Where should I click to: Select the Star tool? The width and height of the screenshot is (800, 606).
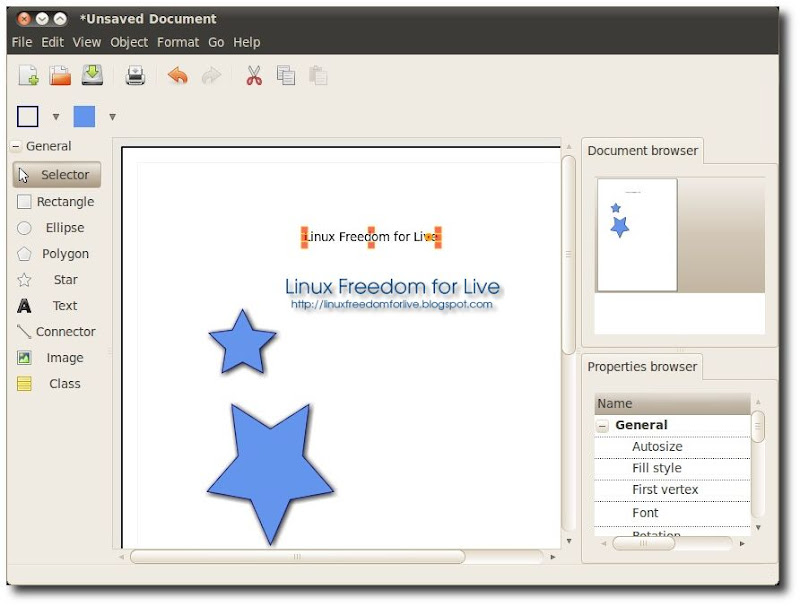[x=57, y=280]
